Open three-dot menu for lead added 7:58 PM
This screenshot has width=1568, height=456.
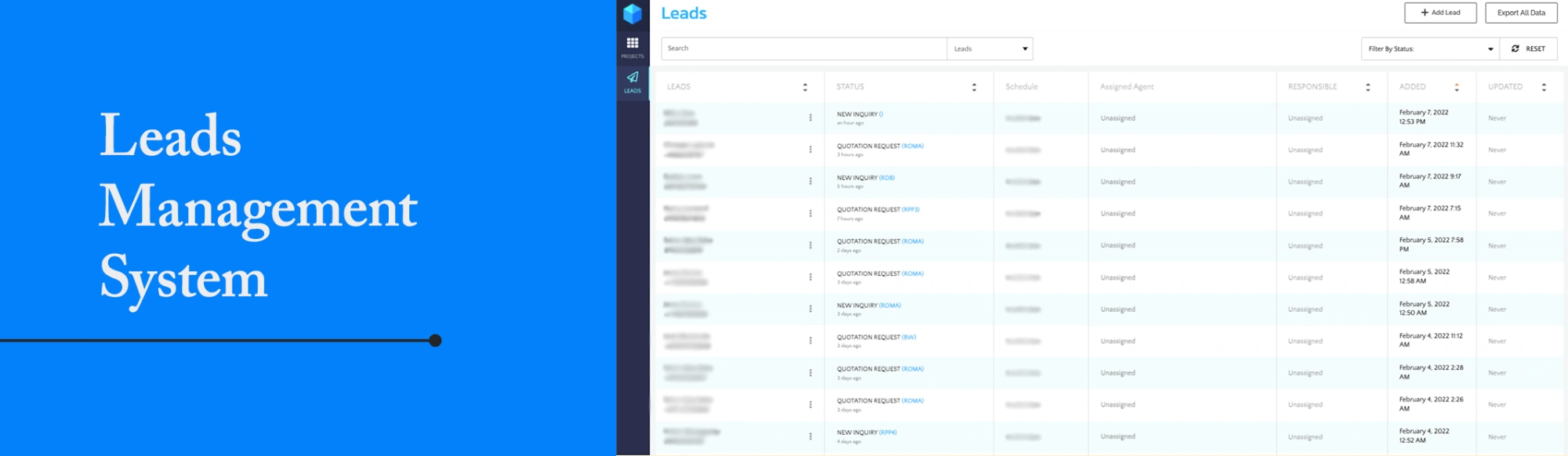(x=811, y=245)
